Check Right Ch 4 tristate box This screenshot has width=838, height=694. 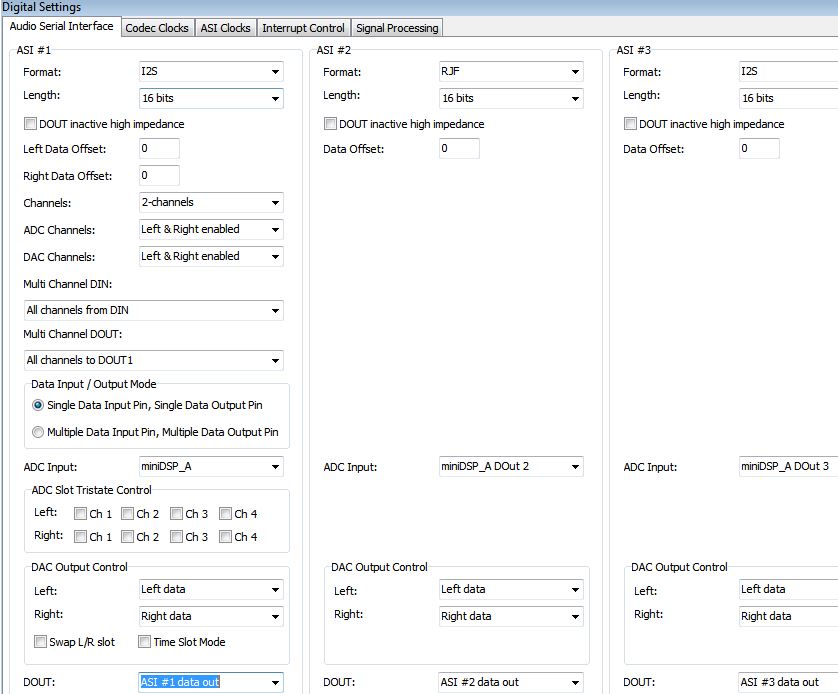[x=226, y=536]
